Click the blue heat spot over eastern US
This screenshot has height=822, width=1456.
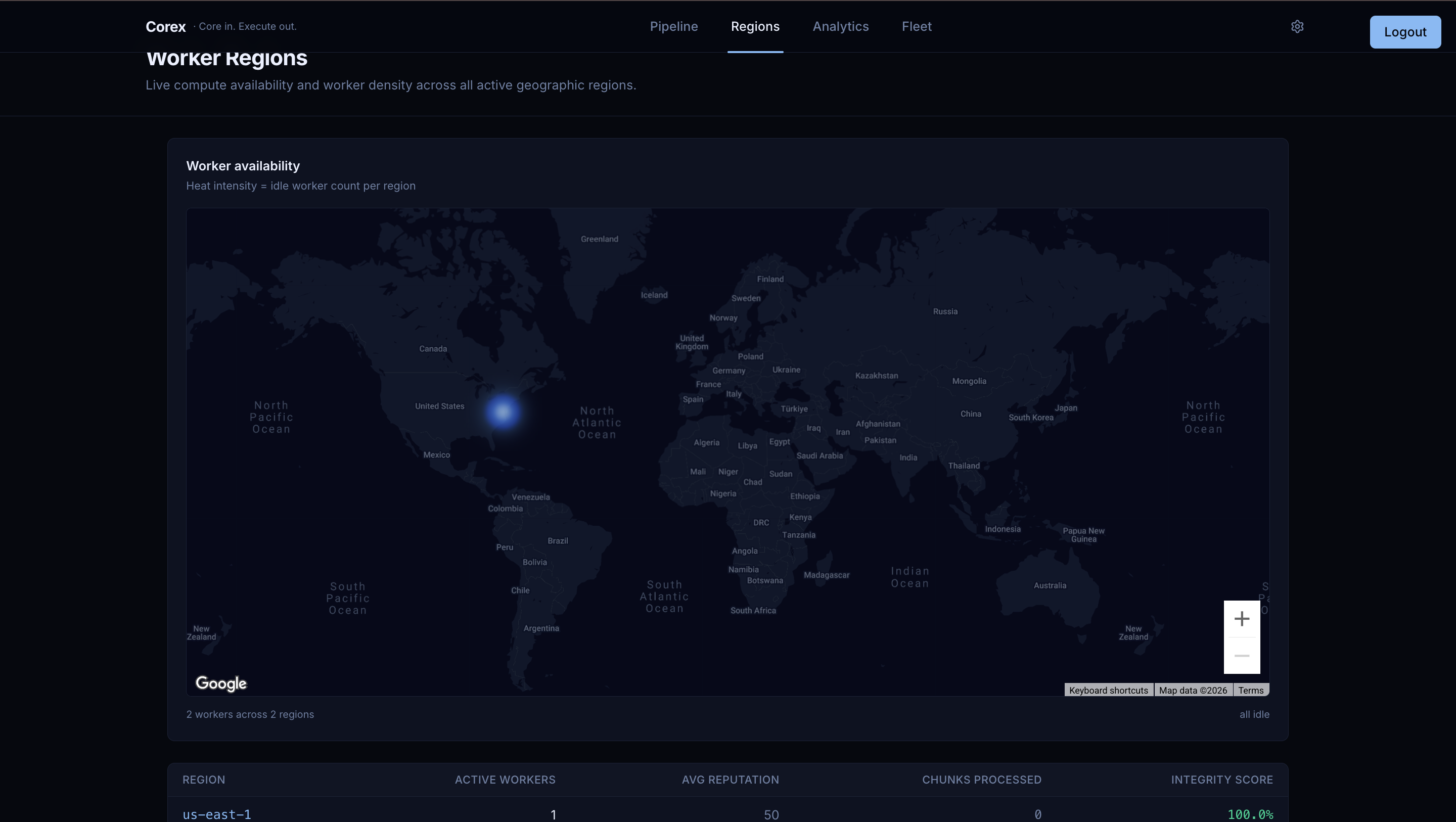click(503, 412)
